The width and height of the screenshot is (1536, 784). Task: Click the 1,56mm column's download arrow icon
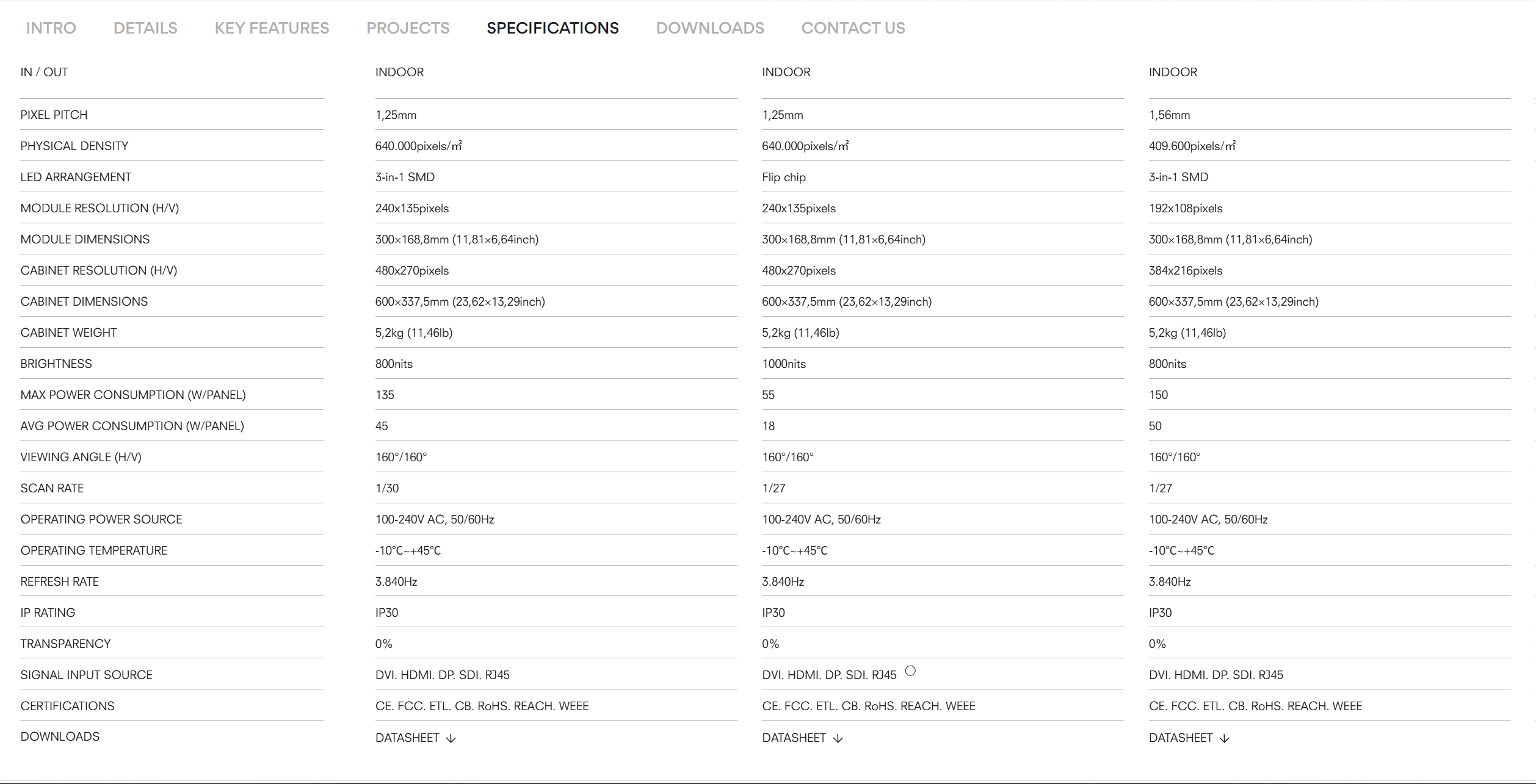pyautogui.click(x=1224, y=738)
